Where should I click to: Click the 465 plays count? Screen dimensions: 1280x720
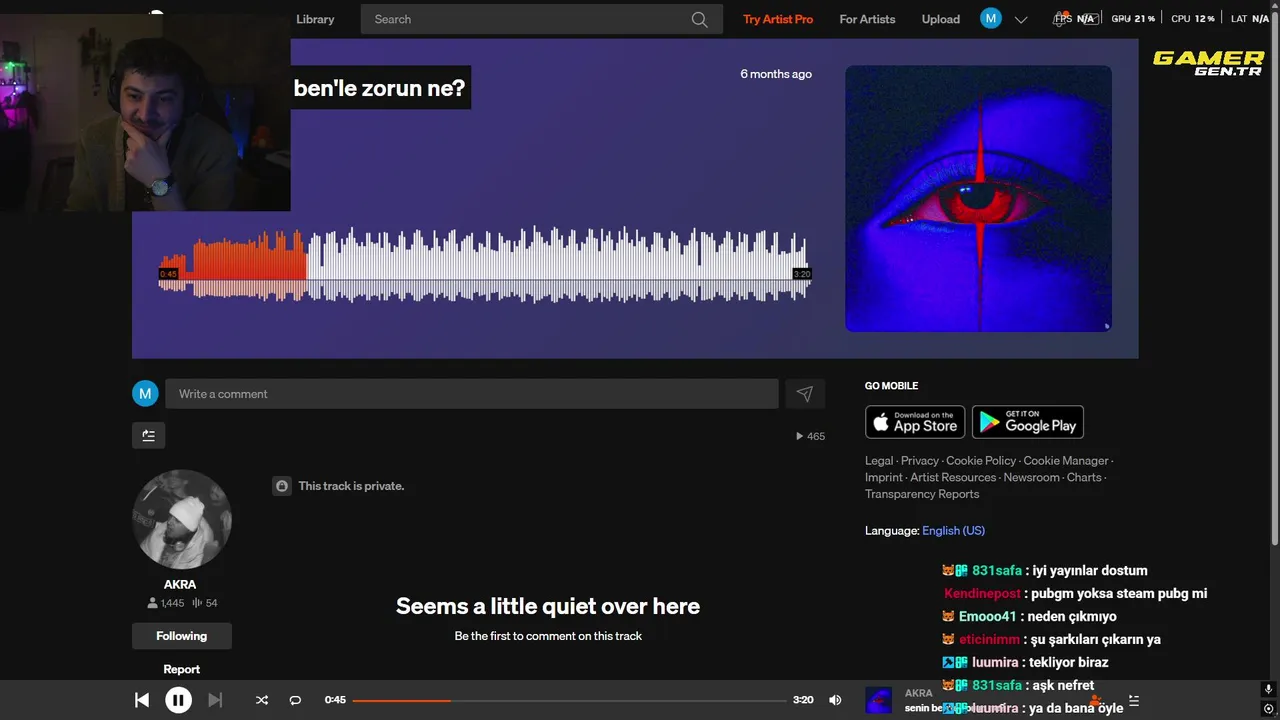point(810,436)
